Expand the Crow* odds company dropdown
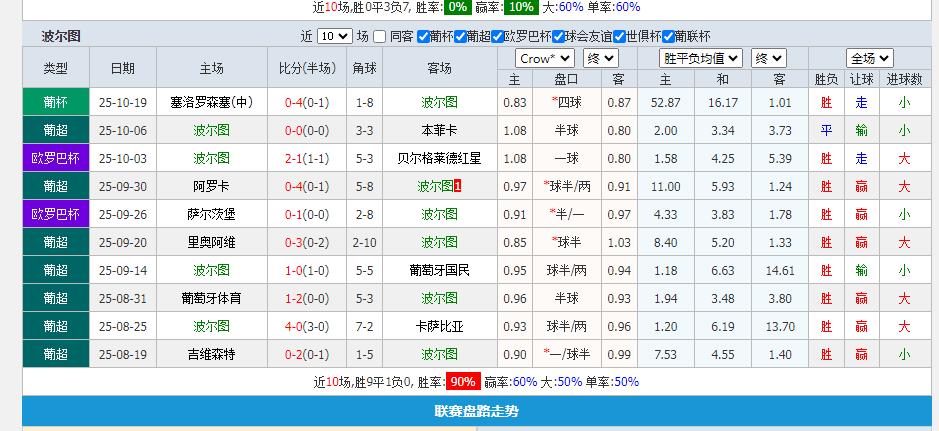The image size is (939, 431). tap(545, 58)
